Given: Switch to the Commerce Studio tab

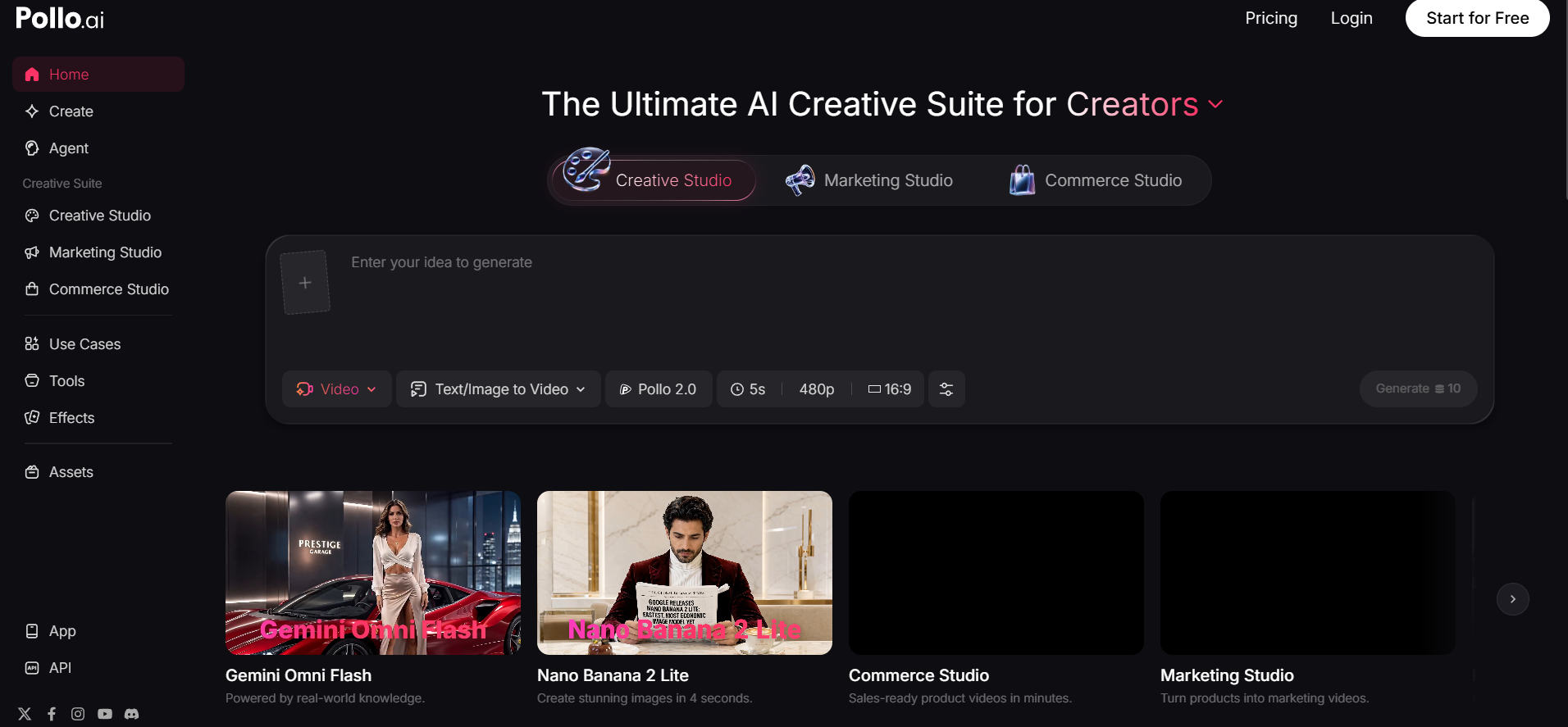Looking at the screenshot, I should pyautogui.click(x=1096, y=180).
